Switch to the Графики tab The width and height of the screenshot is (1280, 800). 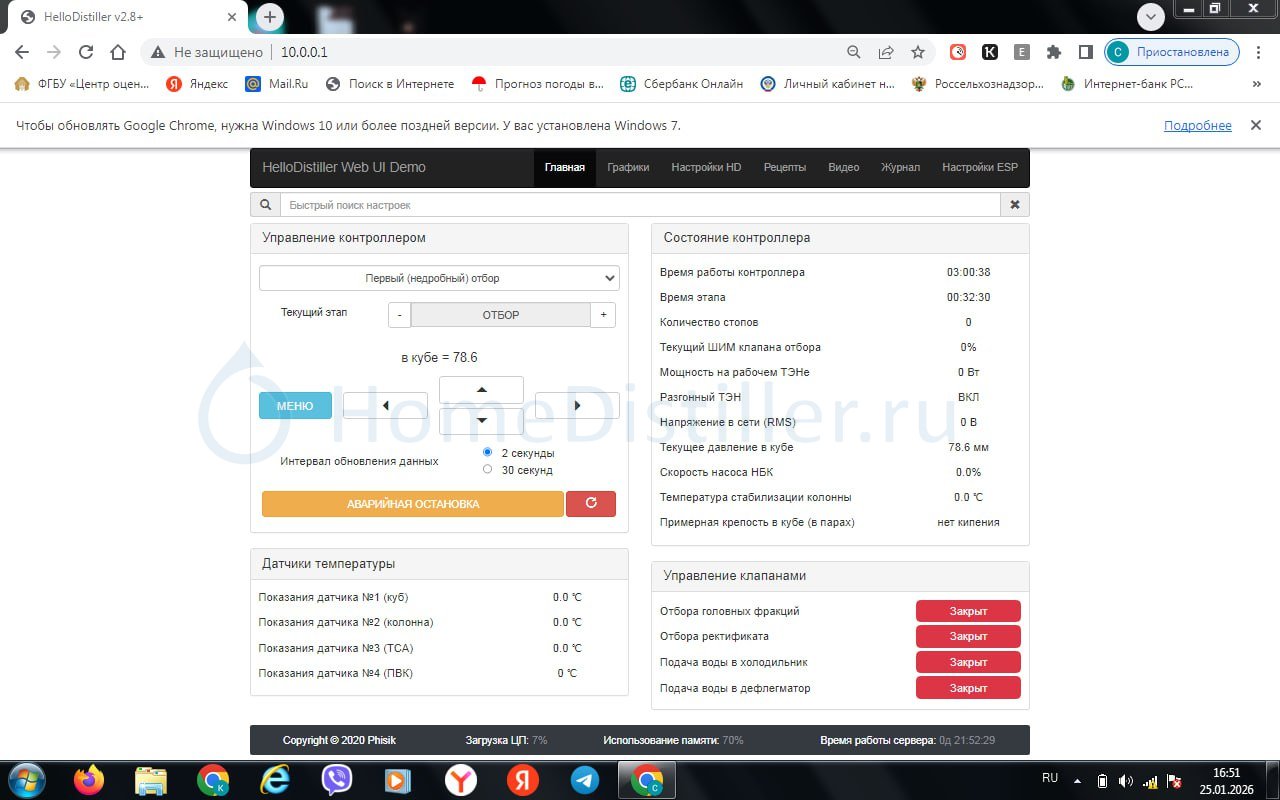click(628, 168)
